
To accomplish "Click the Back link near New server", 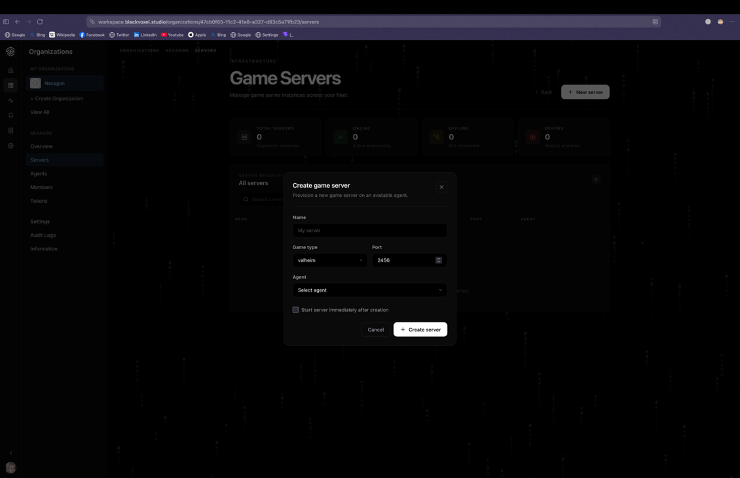I will [x=544, y=92].
